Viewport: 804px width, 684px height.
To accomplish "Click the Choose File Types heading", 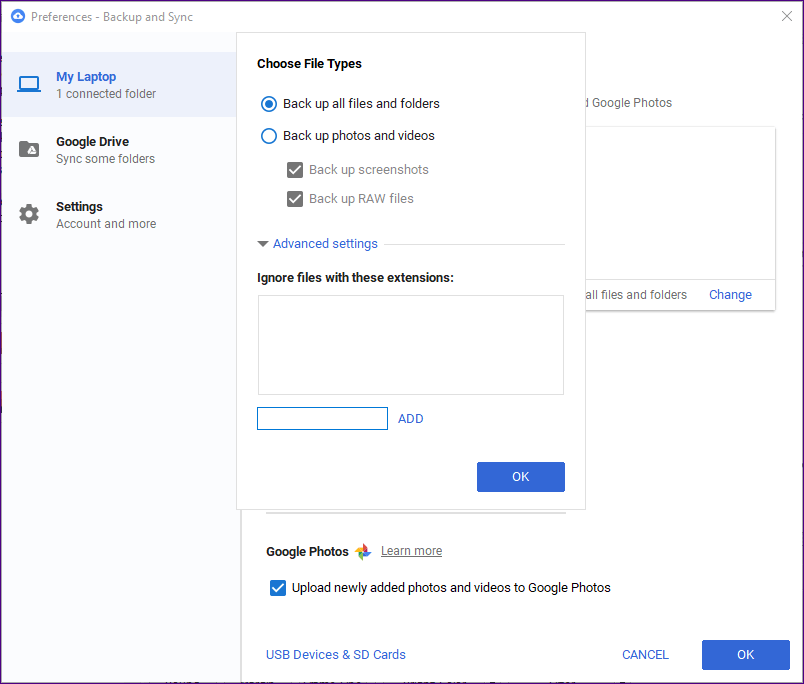I will point(309,64).
